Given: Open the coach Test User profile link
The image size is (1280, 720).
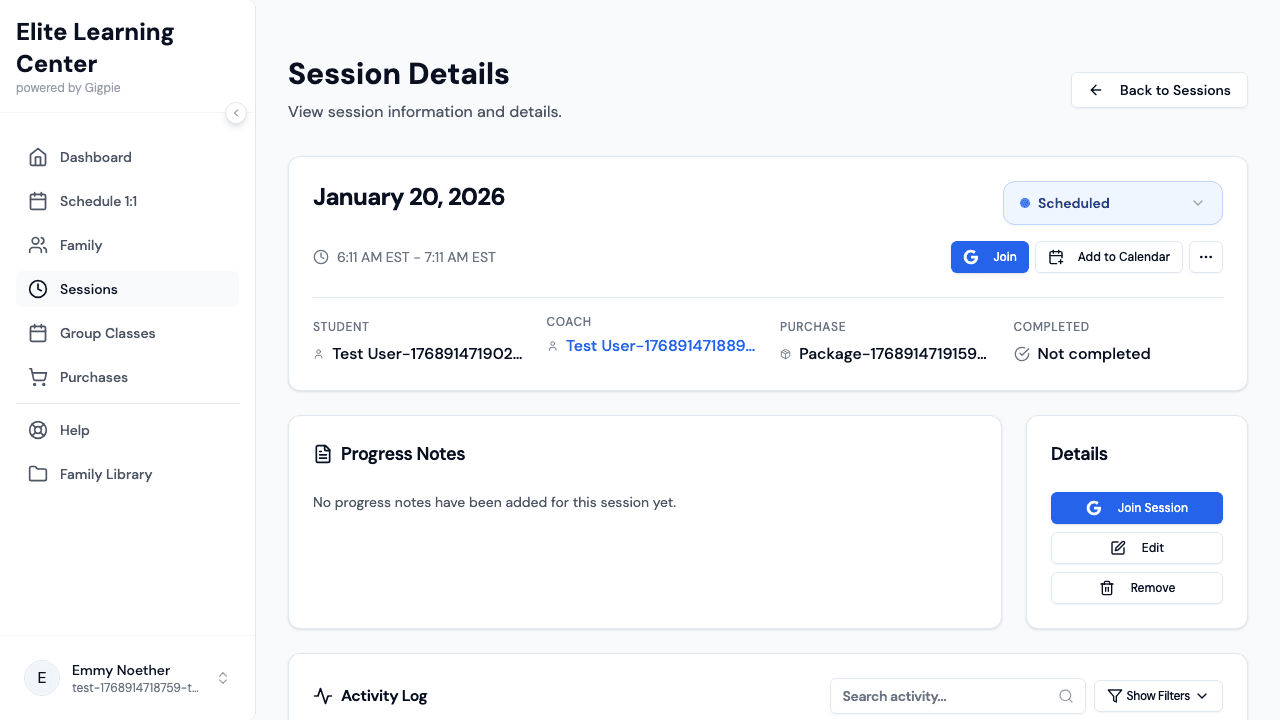Looking at the screenshot, I should point(660,345).
